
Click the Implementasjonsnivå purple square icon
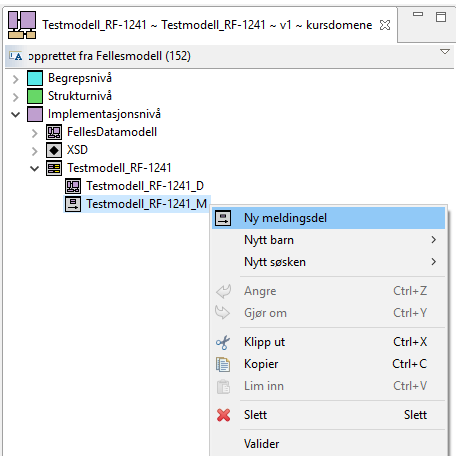pyautogui.click(x=35, y=114)
